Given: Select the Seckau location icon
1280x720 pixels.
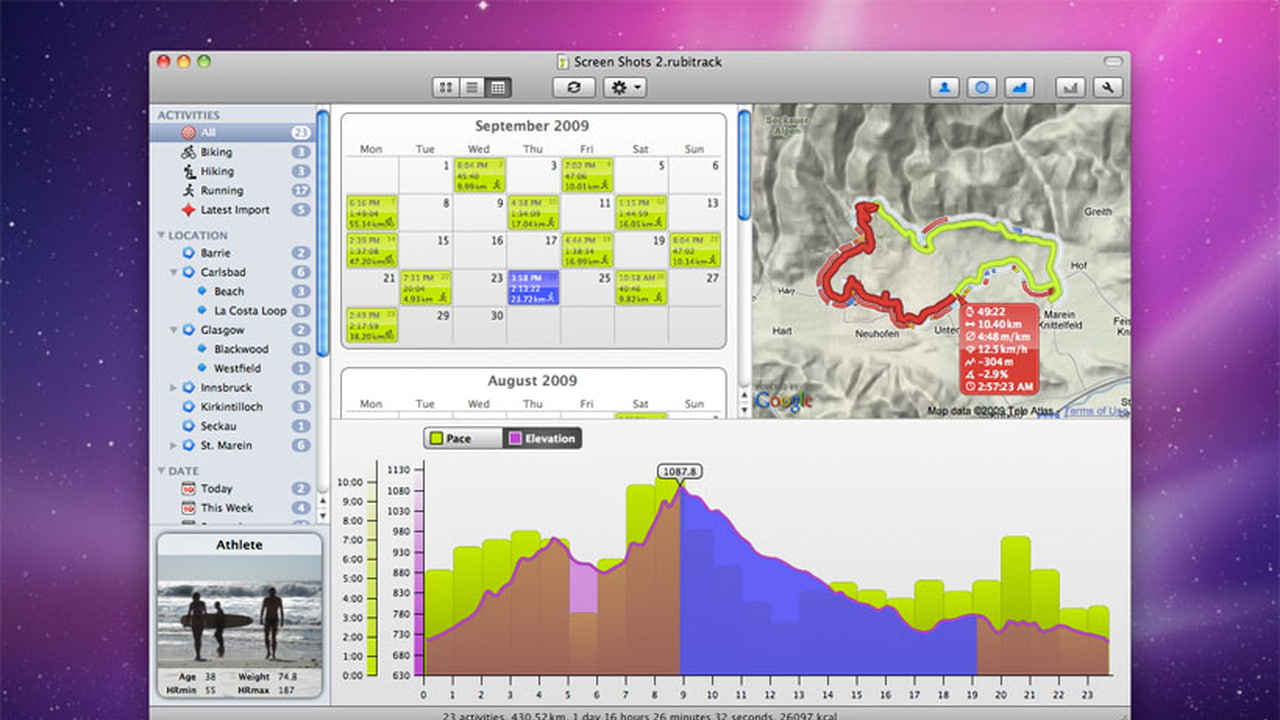Looking at the screenshot, I should pos(188,426).
